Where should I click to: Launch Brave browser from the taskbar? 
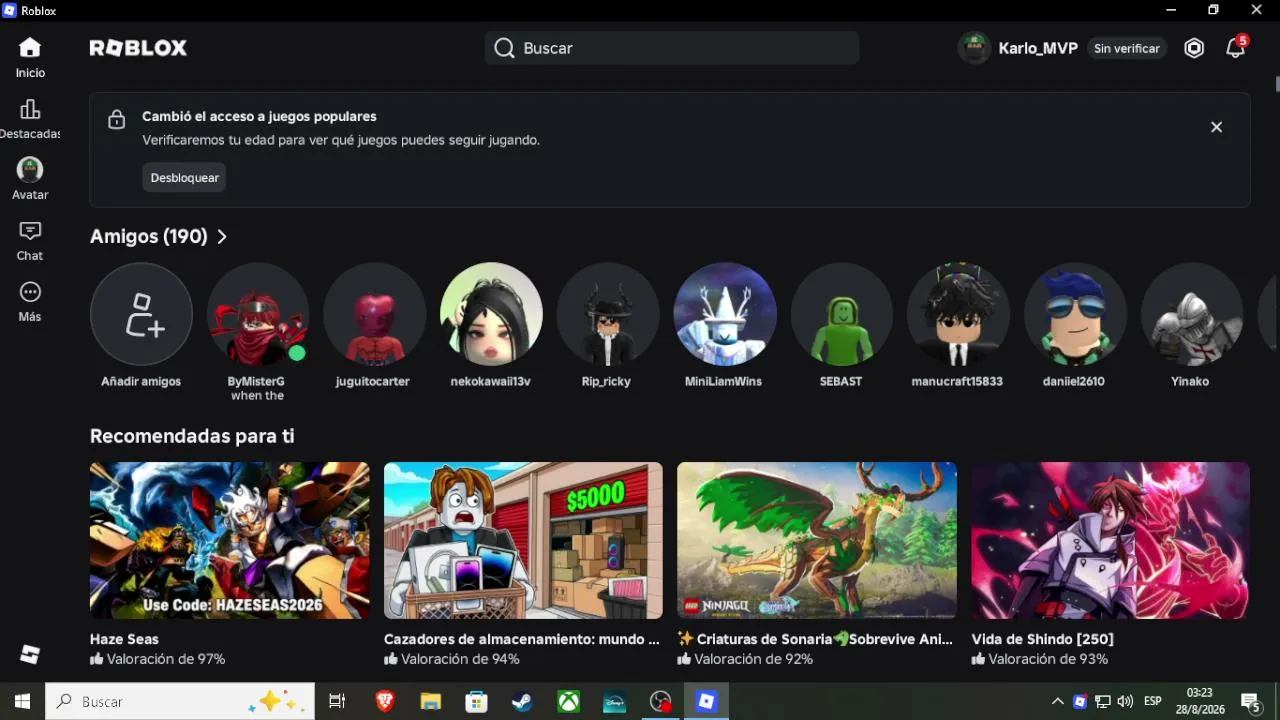tap(385, 702)
